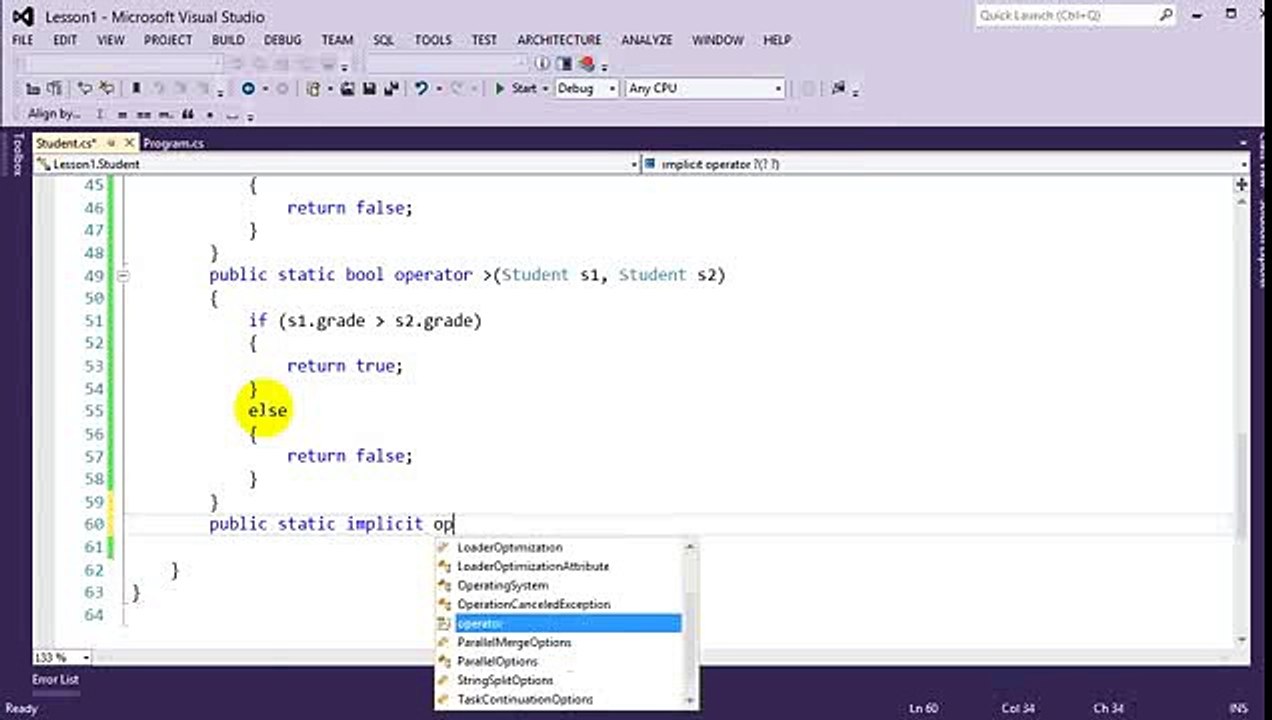Click IntelliSense list scroll-down arrow
Image resolution: width=1272 pixels, height=720 pixels.
point(690,702)
